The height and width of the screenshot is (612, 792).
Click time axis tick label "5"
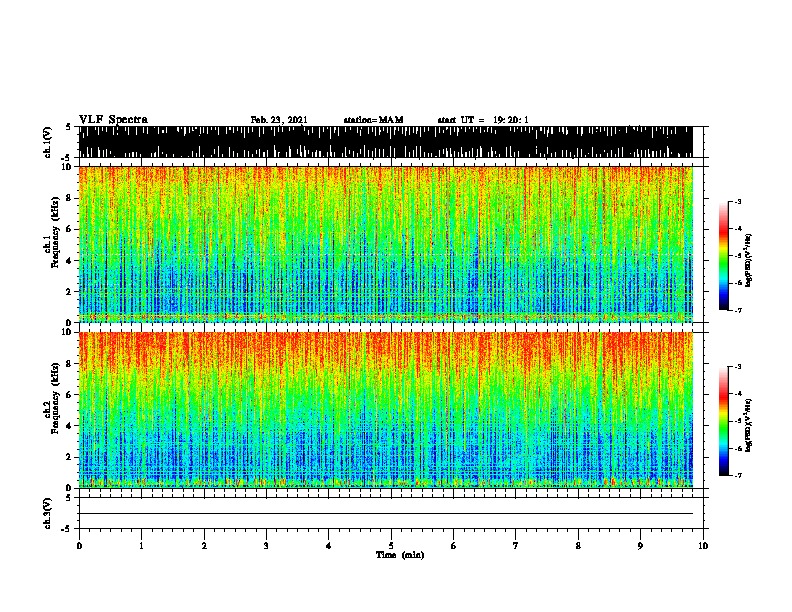(391, 546)
